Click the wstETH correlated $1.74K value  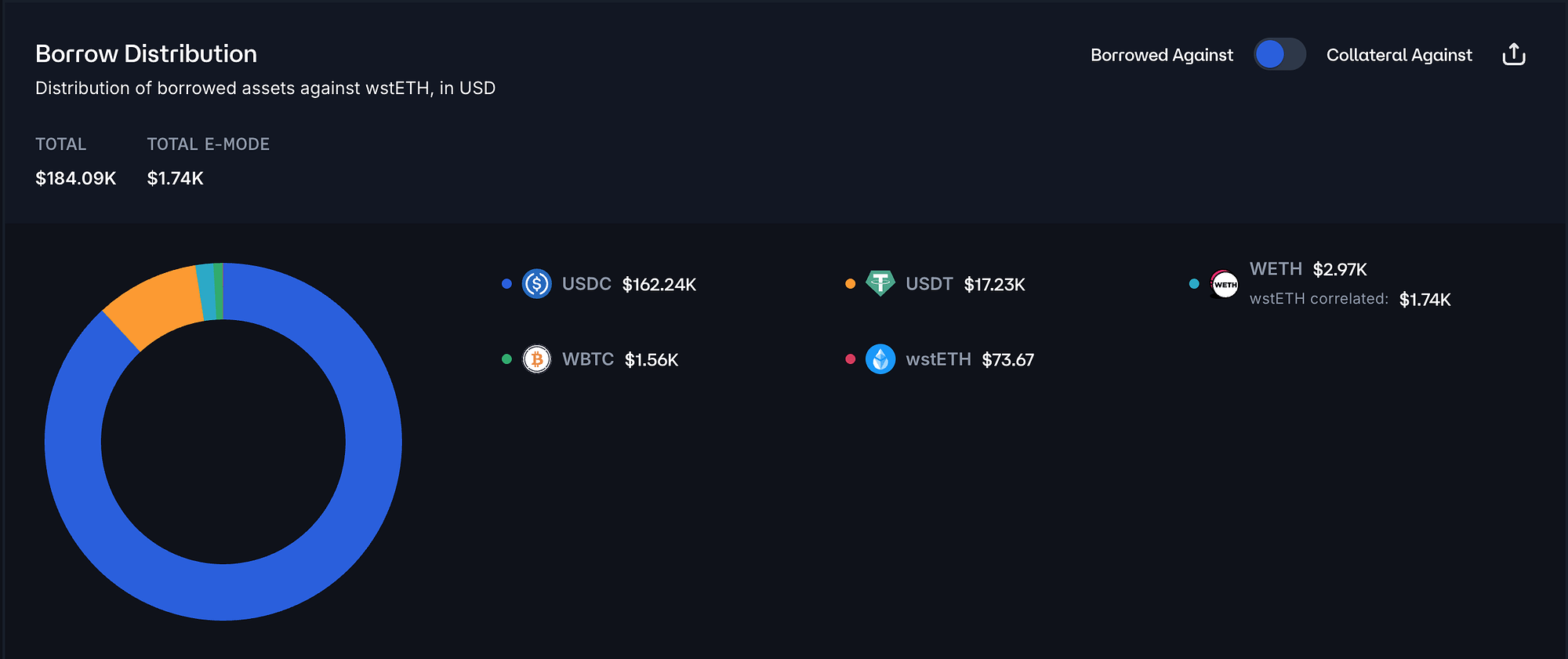(x=1425, y=300)
